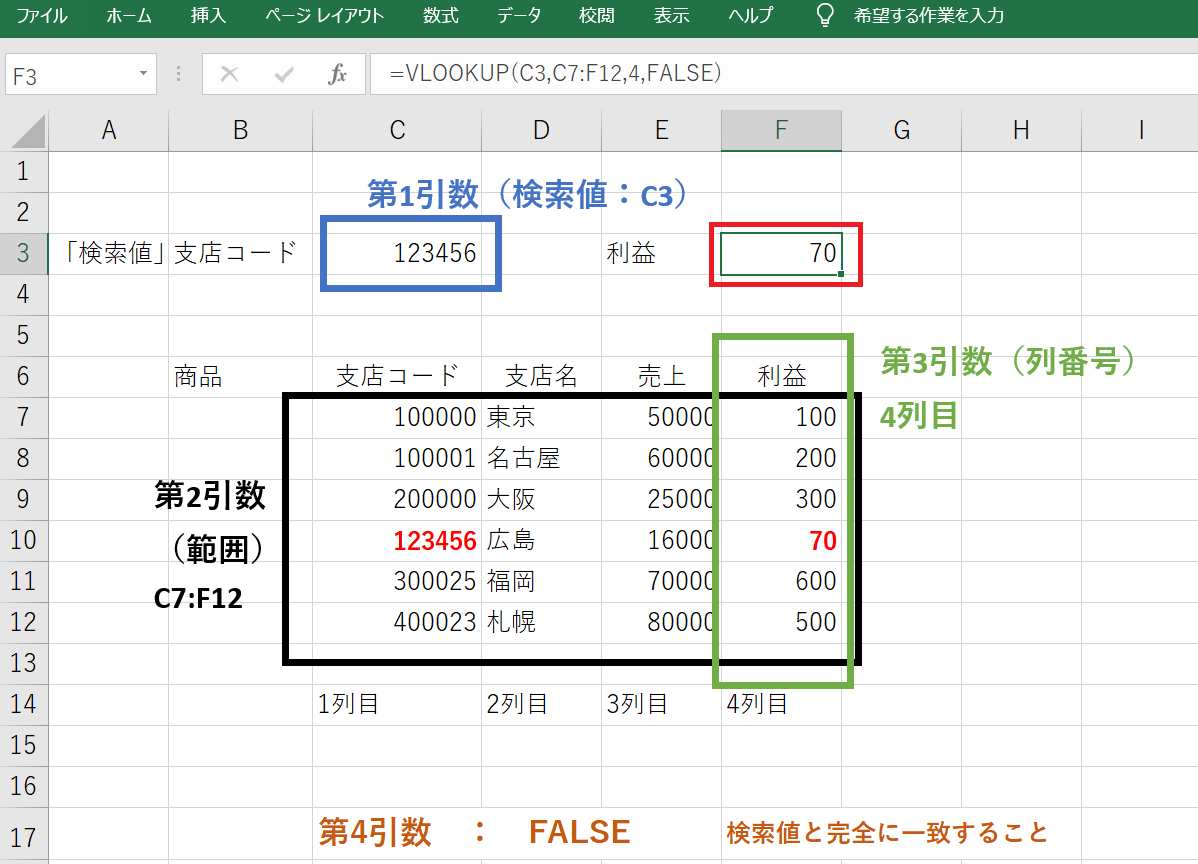
Task: Click the 東京 branch name cell
Action: pos(542,417)
